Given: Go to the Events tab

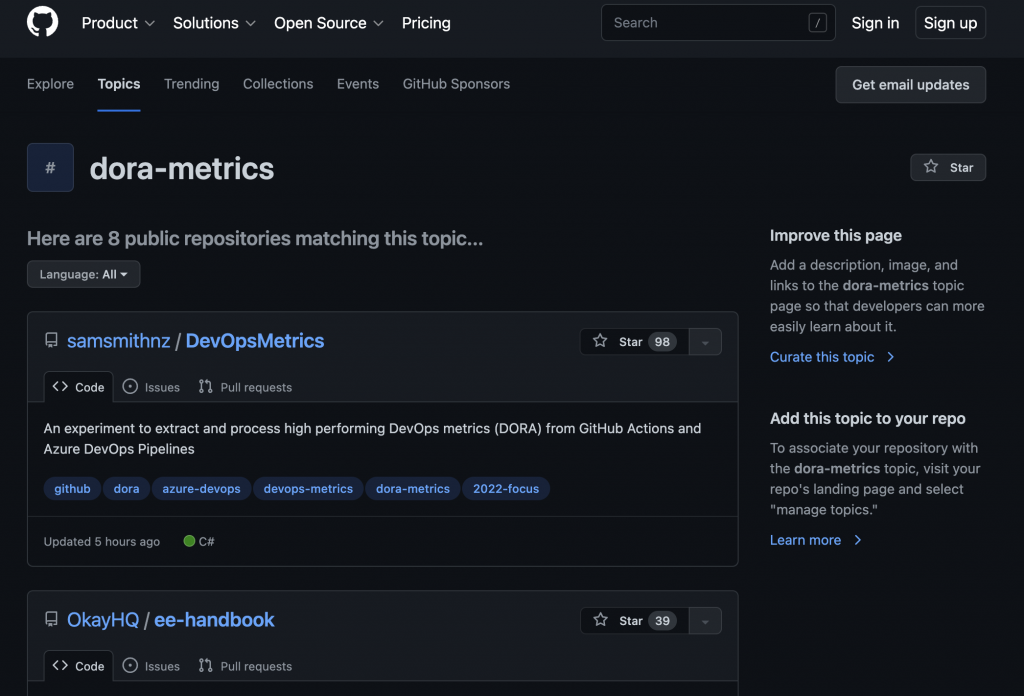Looking at the screenshot, I should [358, 84].
